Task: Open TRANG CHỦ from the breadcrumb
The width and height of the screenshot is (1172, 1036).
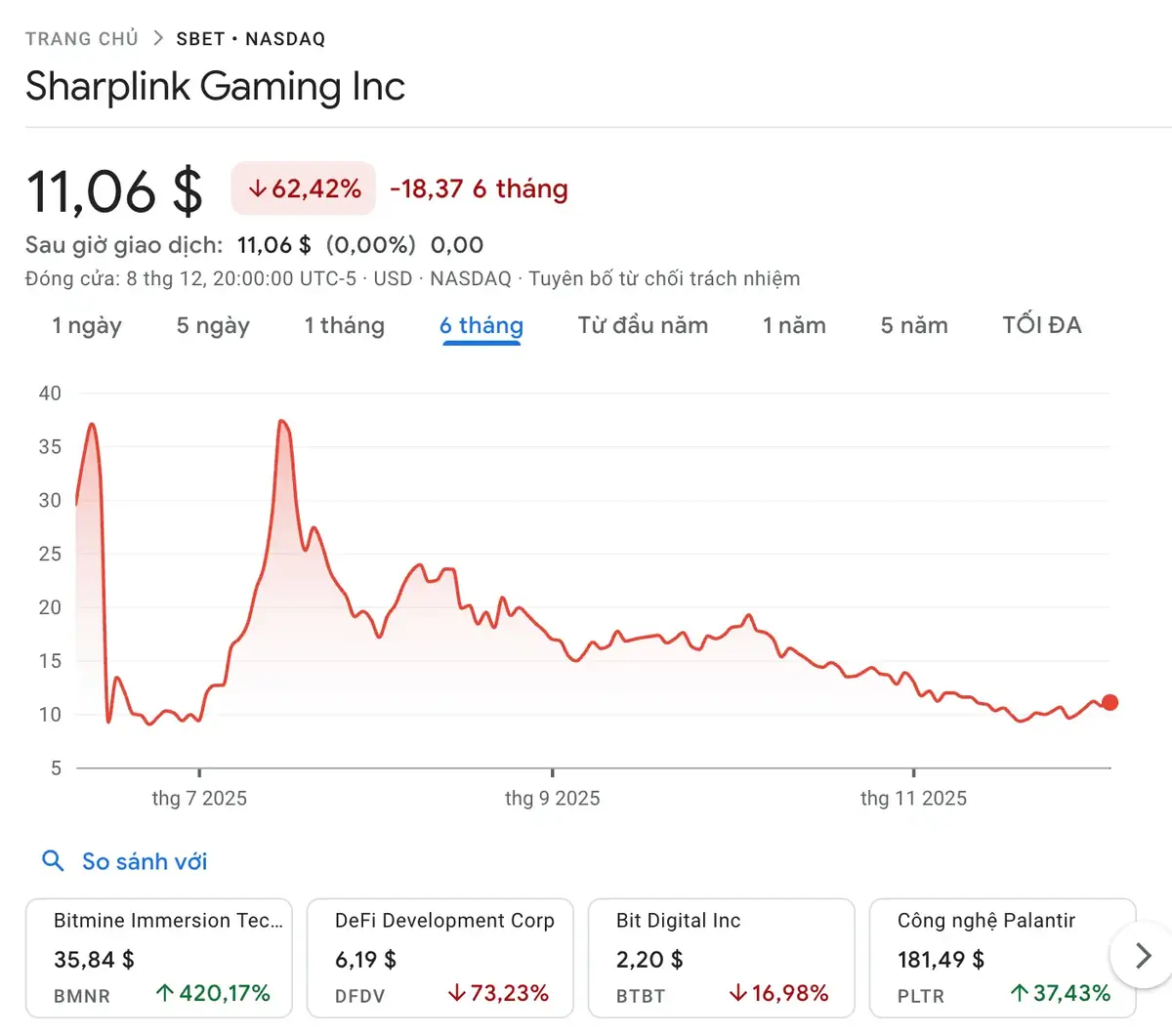Action: (x=82, y=38)
